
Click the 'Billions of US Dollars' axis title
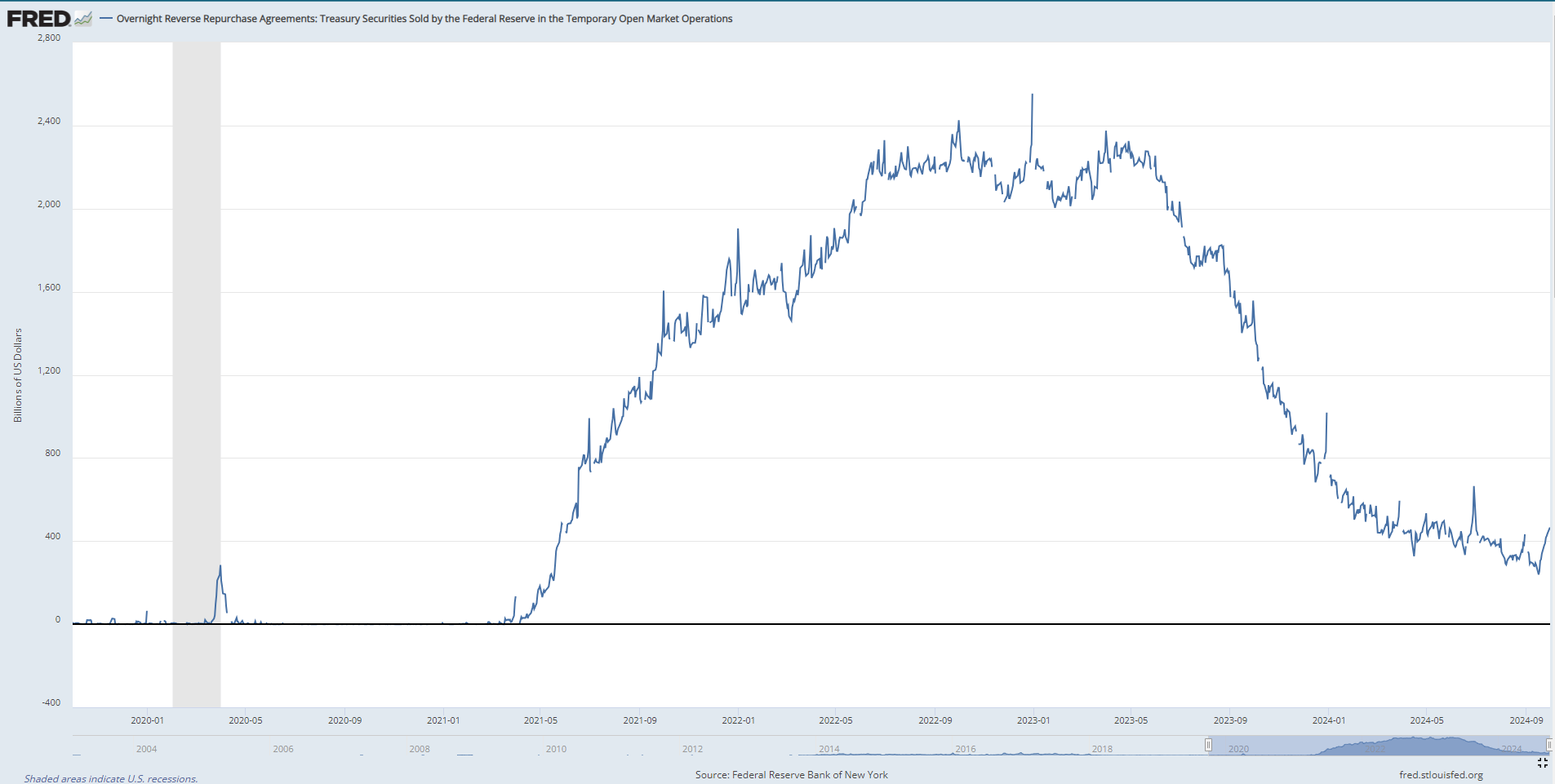18,375
